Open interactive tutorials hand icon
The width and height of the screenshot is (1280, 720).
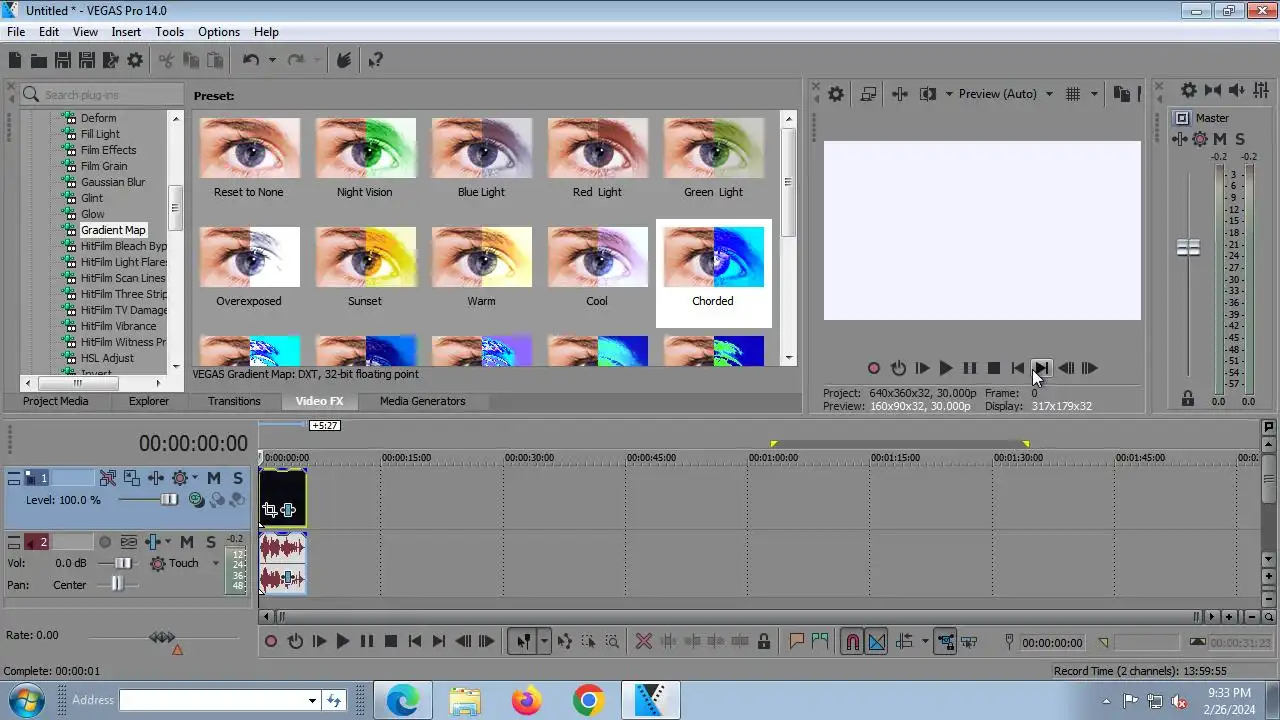344,61
